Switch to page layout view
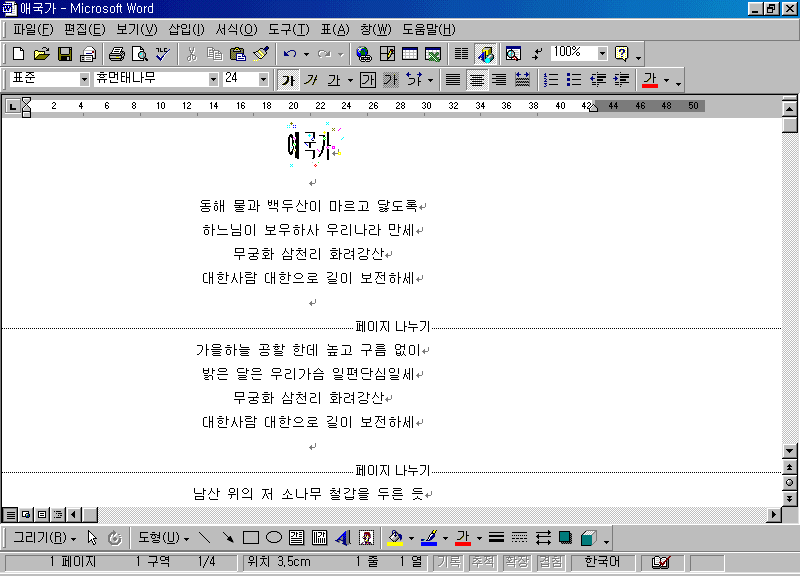This screenshot has height=576, width=800. [42, 514]
